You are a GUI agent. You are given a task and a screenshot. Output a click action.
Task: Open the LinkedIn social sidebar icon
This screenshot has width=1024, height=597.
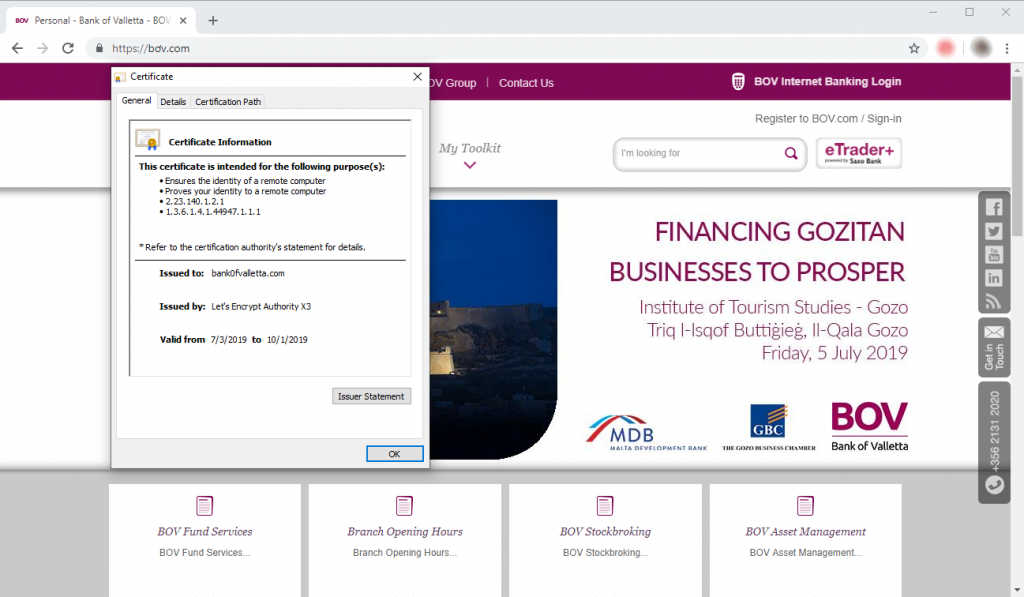click(x=994, y=278)
